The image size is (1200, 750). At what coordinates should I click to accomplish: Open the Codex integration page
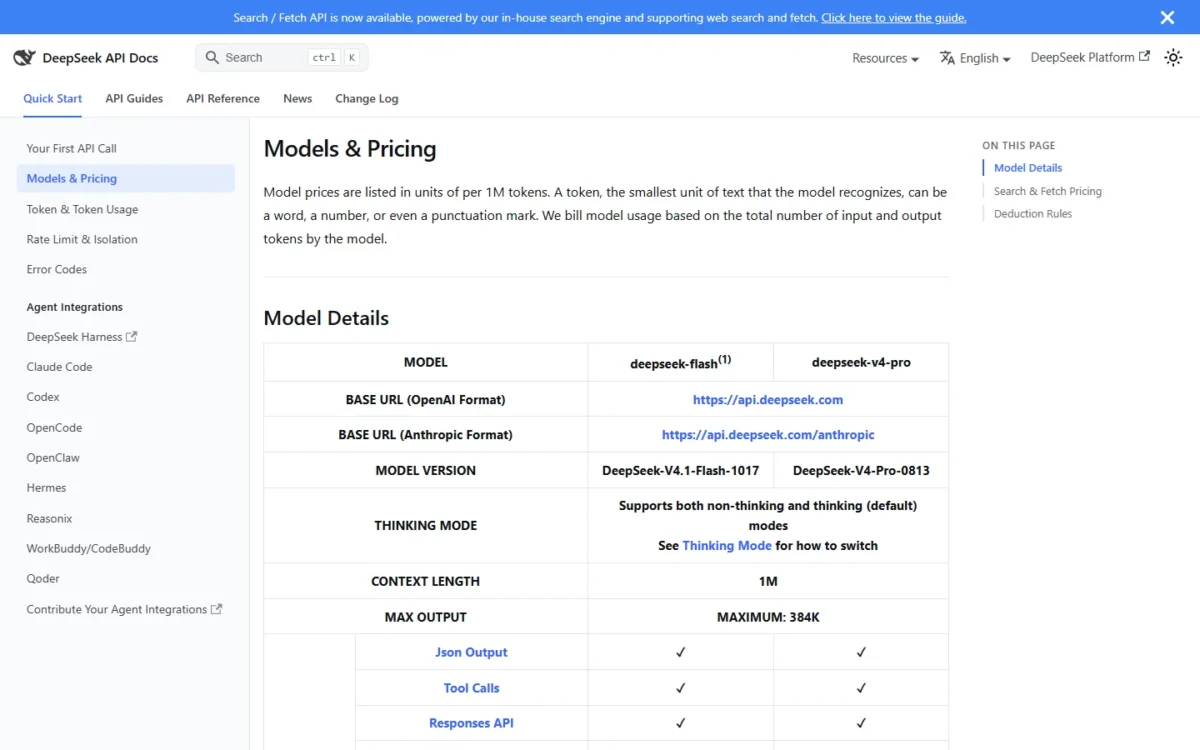pos(126,397)
